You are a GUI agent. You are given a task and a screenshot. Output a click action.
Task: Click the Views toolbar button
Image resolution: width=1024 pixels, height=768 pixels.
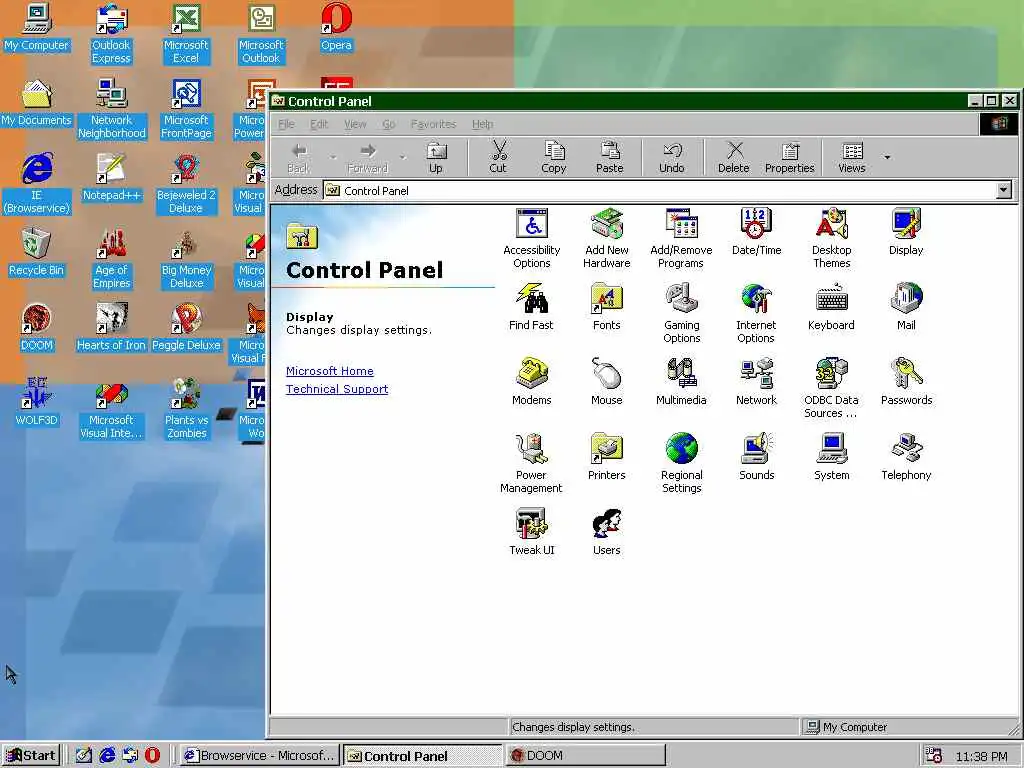coord(852,159)
